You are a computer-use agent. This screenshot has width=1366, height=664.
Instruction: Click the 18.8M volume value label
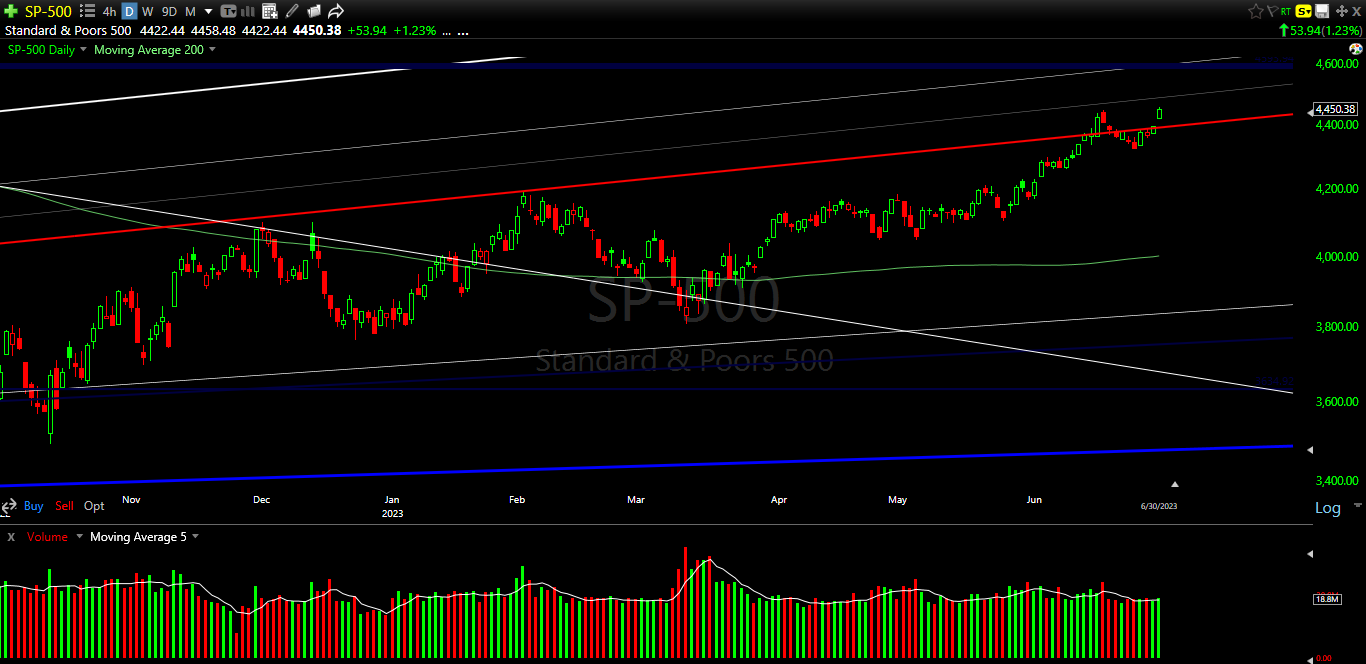1328,599
